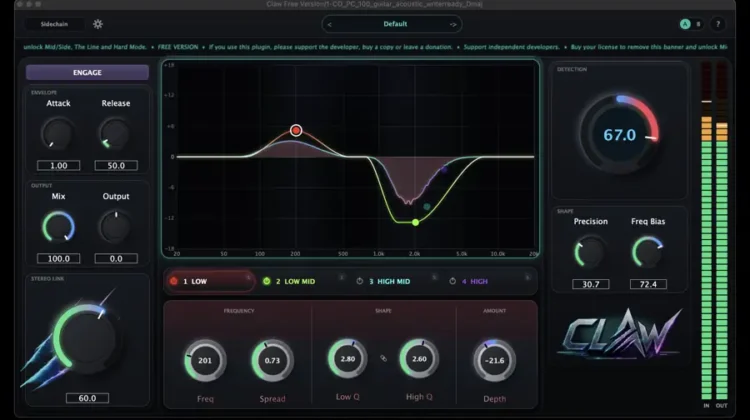The width and height of the screenshot is (750, 420).
Task: Click the Detection knob showing 67.0
Action: 619,134
